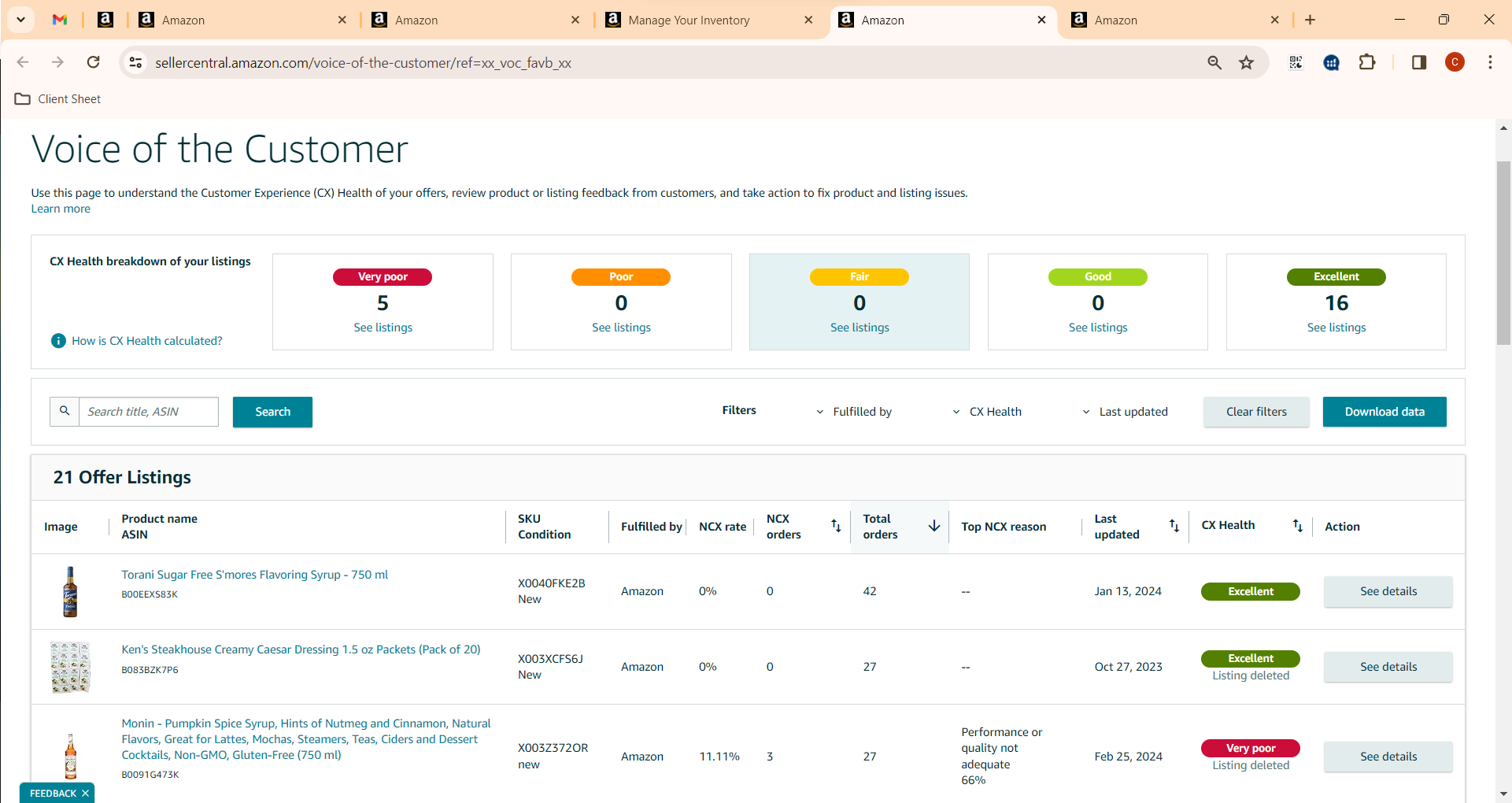Screen dimensions: 1512x803
Task: See listings under Excellent
Action: point(1336,327)
